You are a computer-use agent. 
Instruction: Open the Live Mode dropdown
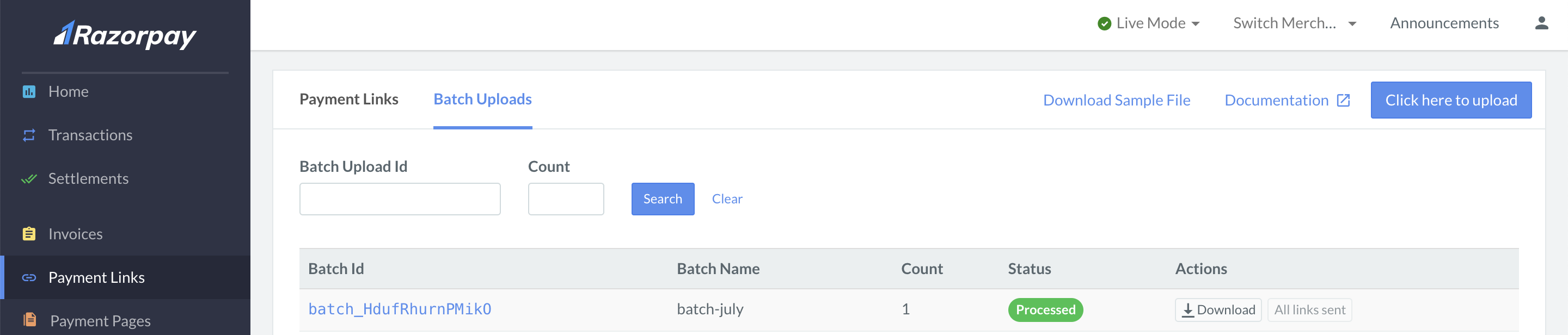coord(1149,23)
